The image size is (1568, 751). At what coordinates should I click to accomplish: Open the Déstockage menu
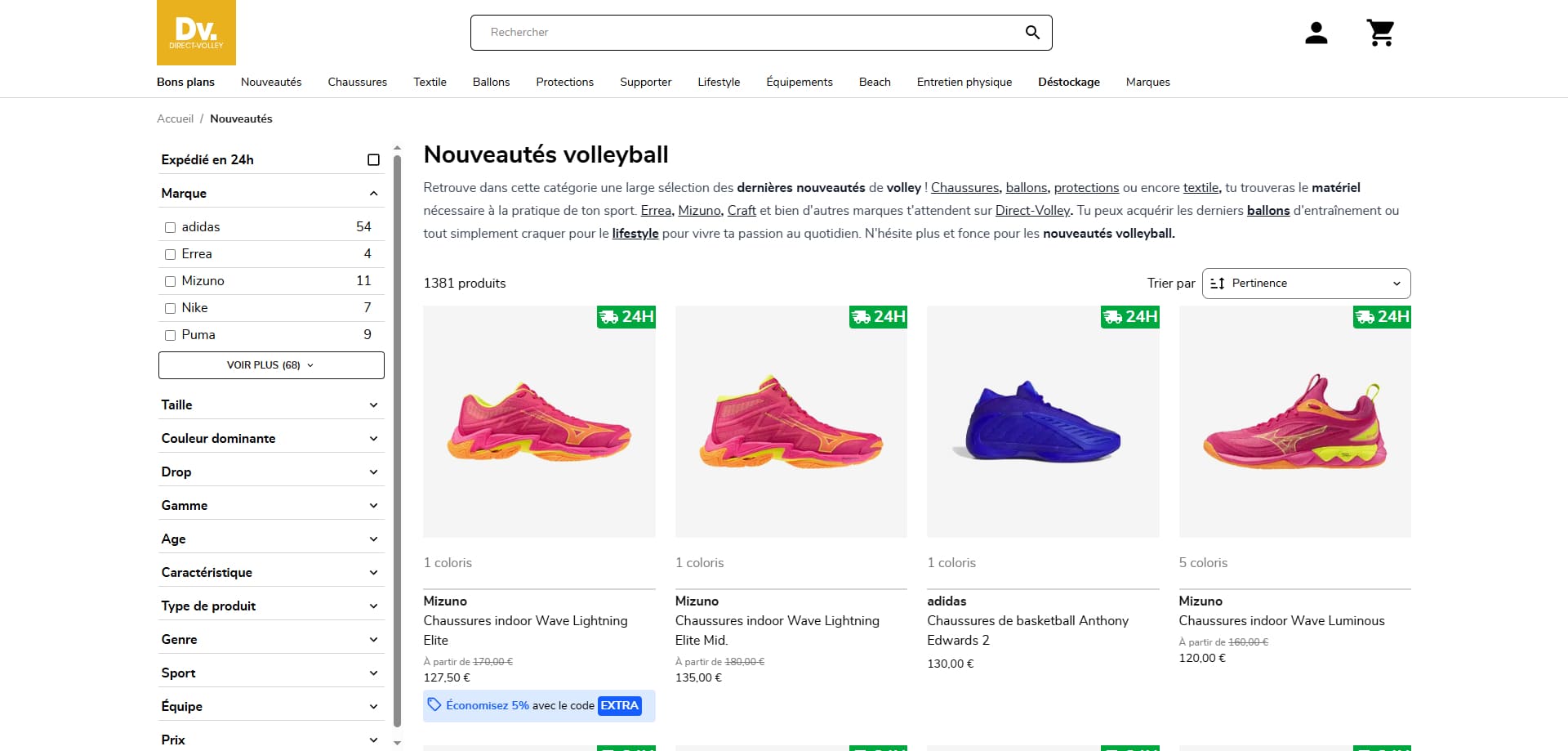click(x=1069, y=82)
